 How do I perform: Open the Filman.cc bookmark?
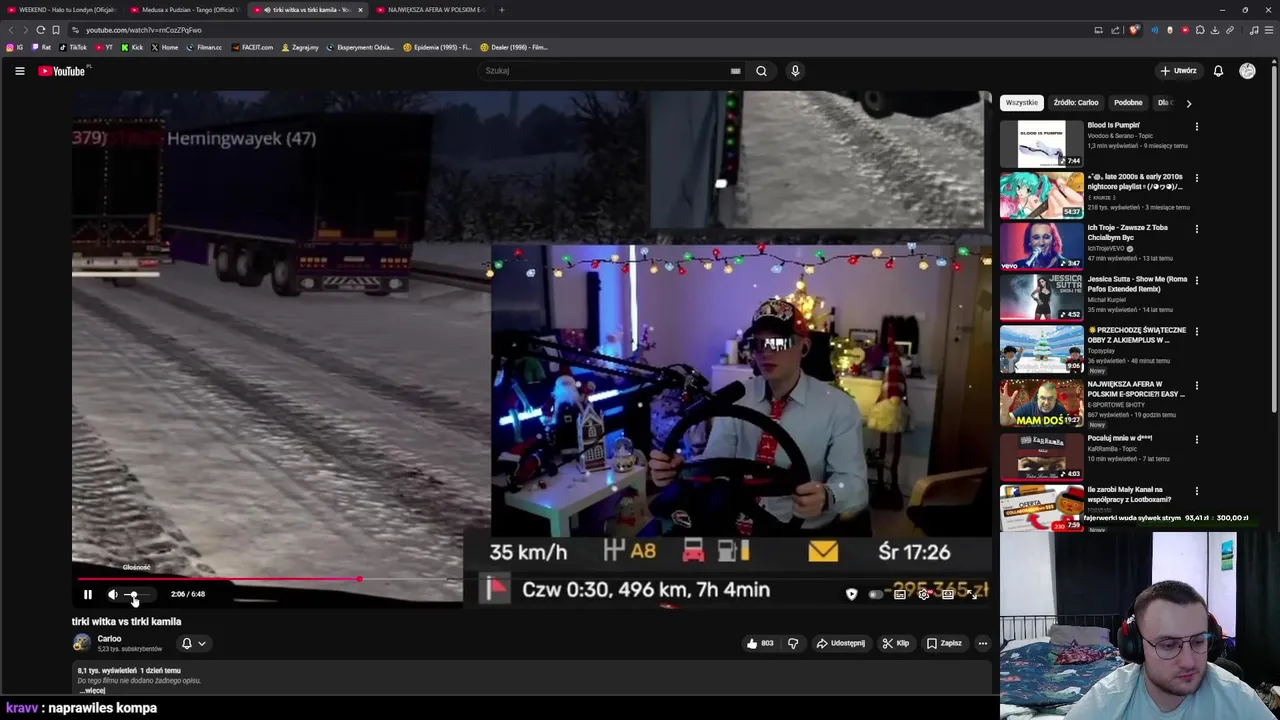pyautogui.click(x=205, y=47)
